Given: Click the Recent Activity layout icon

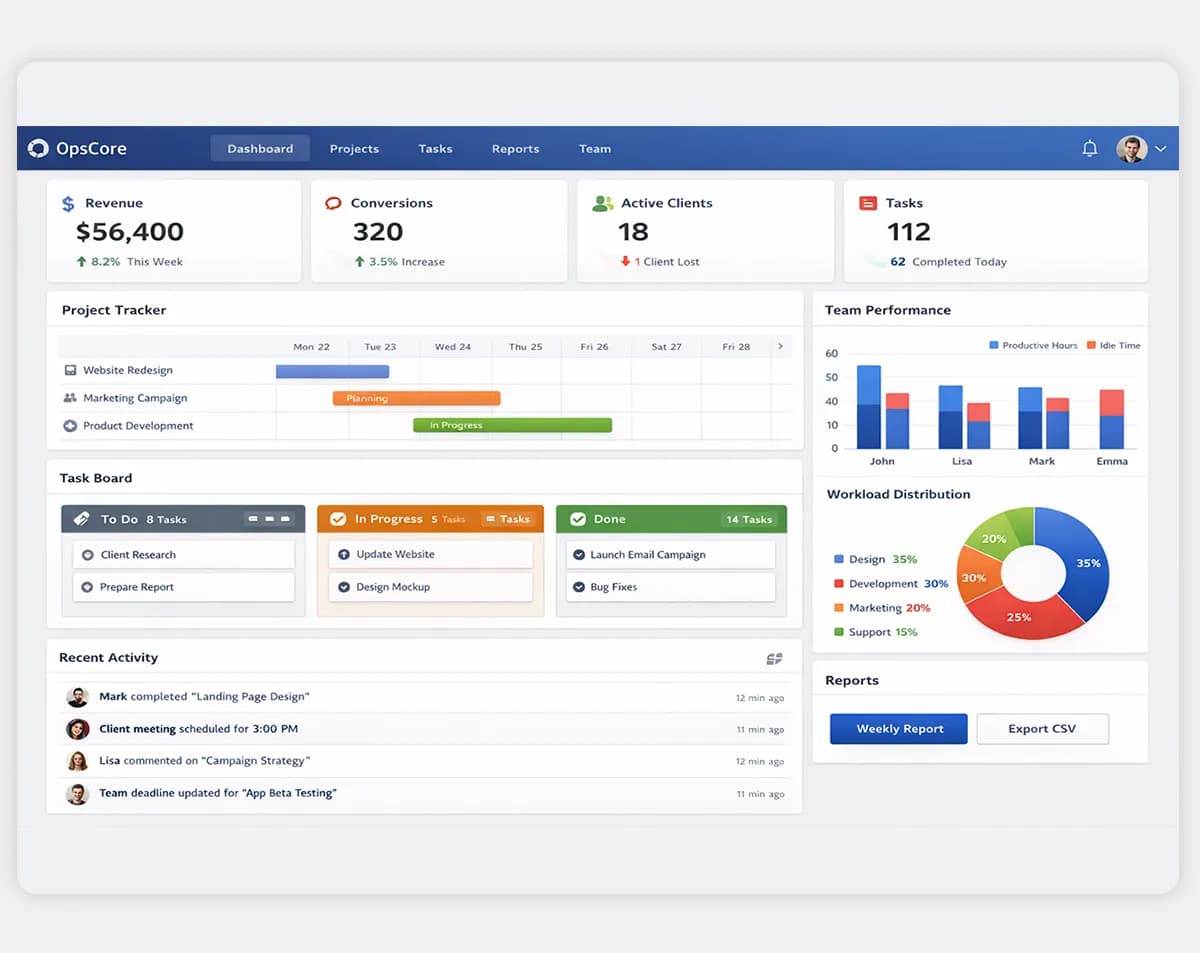Looking at the screenshot, I should pyautogui.click(x=774, y=659).
